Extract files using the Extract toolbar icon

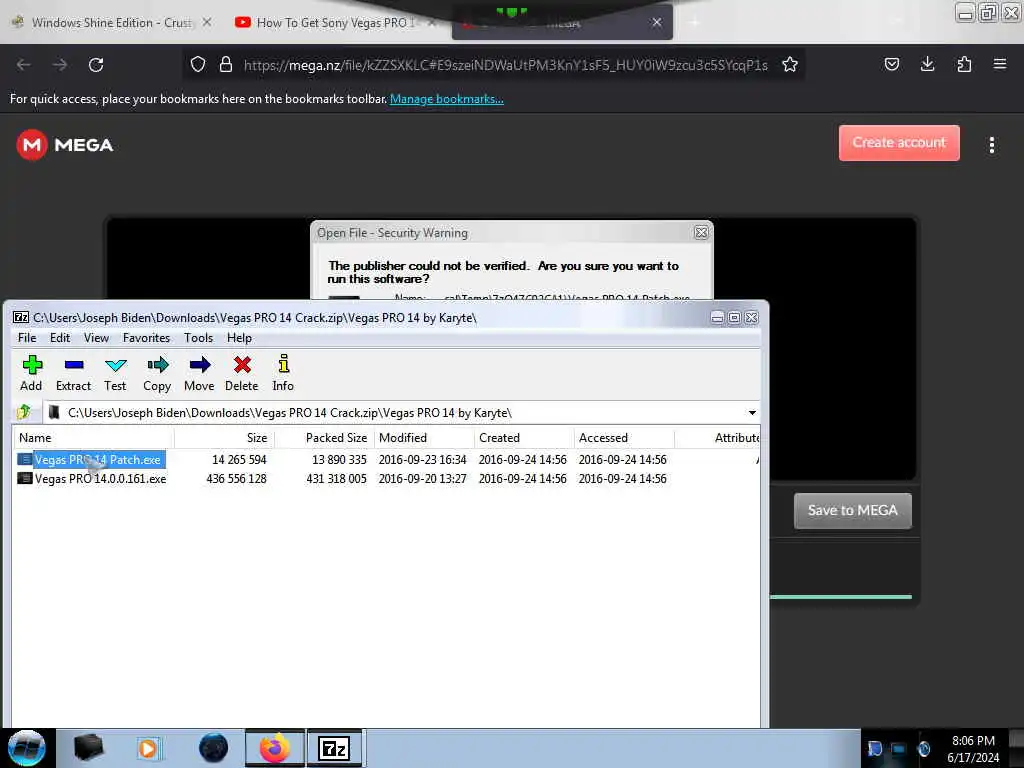(x=73, y=373)
